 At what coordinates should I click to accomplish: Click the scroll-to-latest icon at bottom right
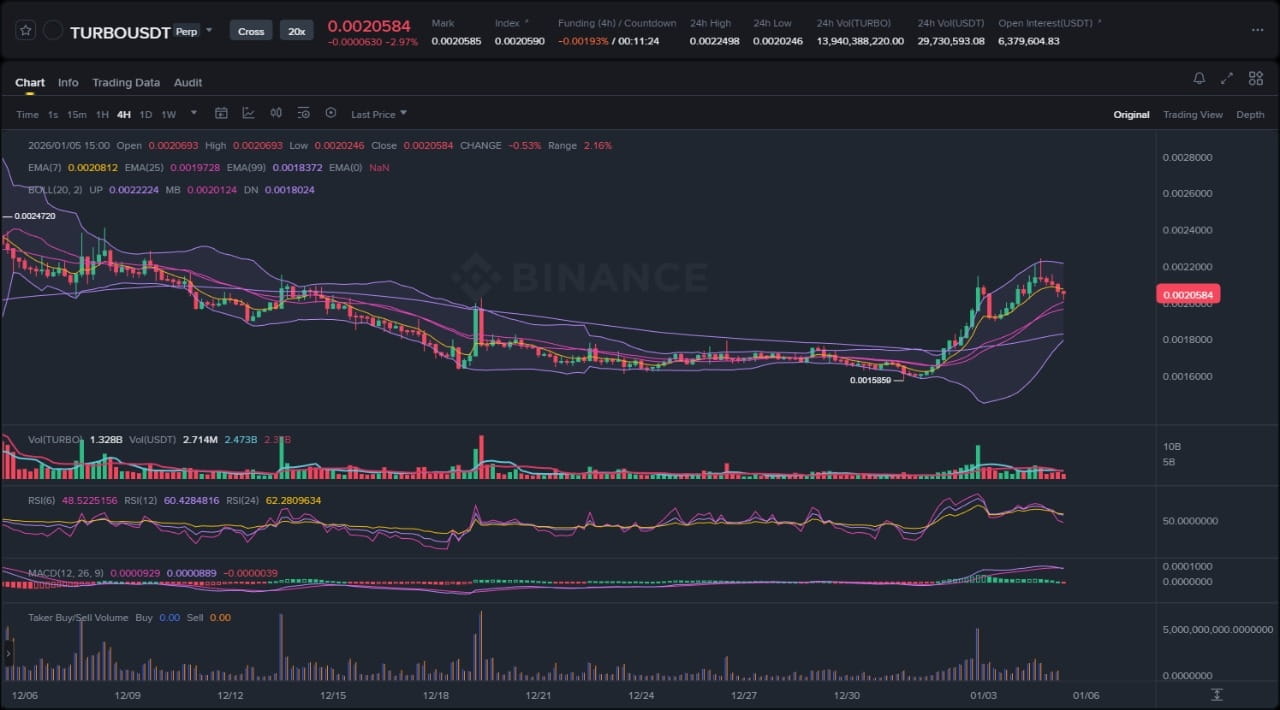coord(1217,694)
